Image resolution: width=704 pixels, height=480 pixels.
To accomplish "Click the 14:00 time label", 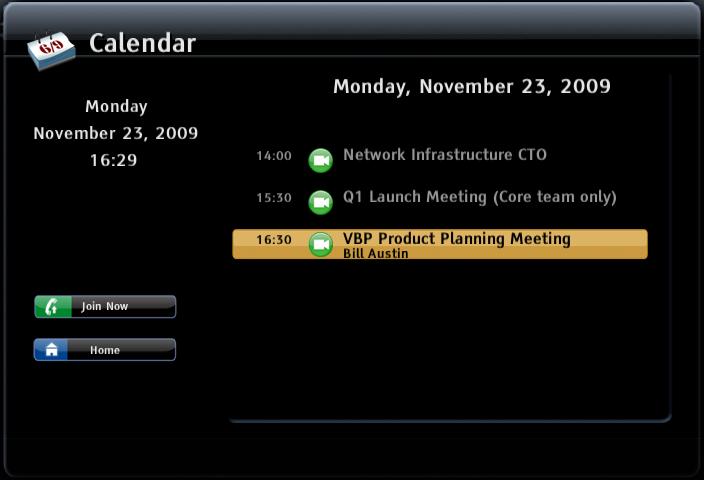I will point(274,156).
